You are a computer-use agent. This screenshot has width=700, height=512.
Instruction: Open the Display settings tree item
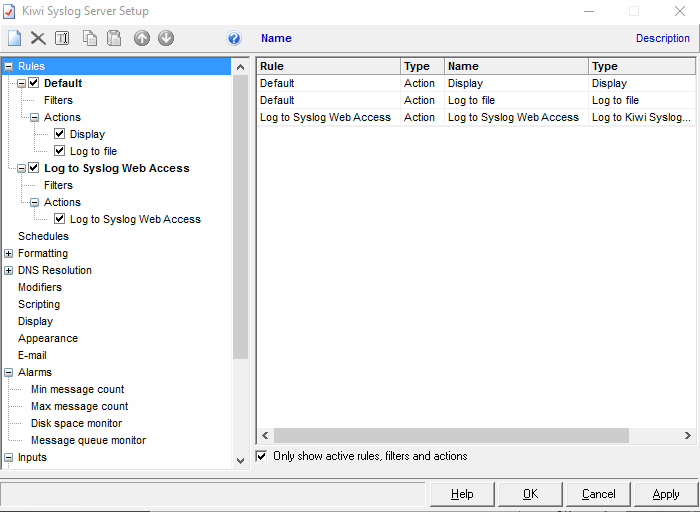pyautogui.click(x=35, y=321)
